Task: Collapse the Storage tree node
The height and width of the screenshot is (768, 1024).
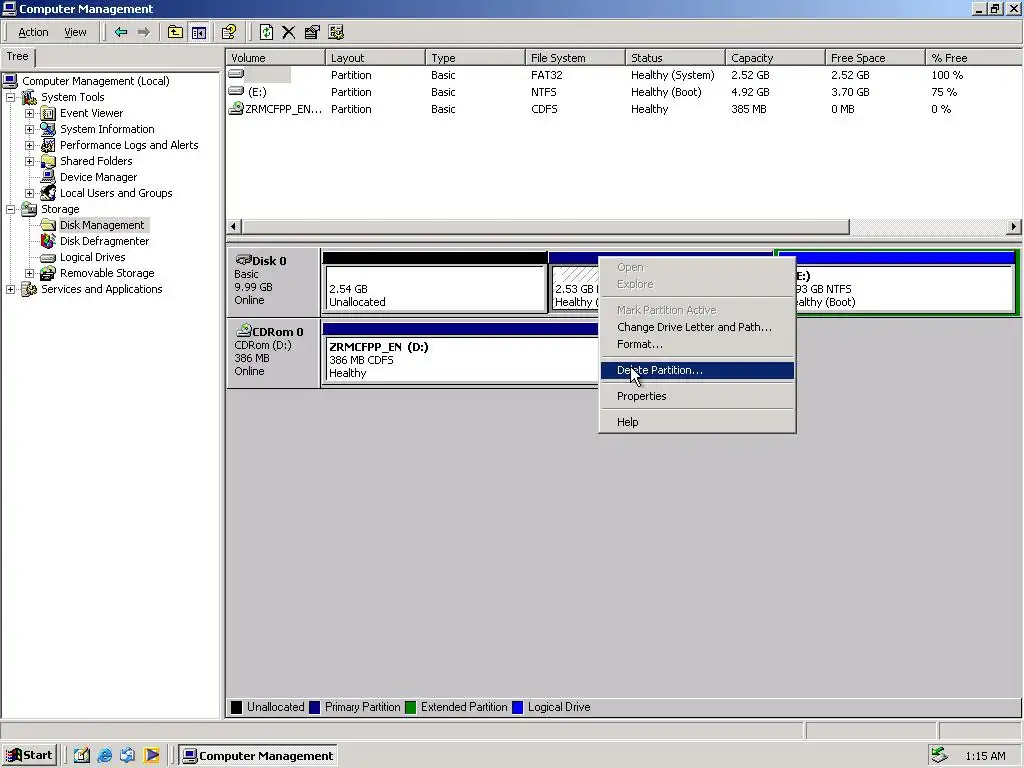Action: [10, 209]
